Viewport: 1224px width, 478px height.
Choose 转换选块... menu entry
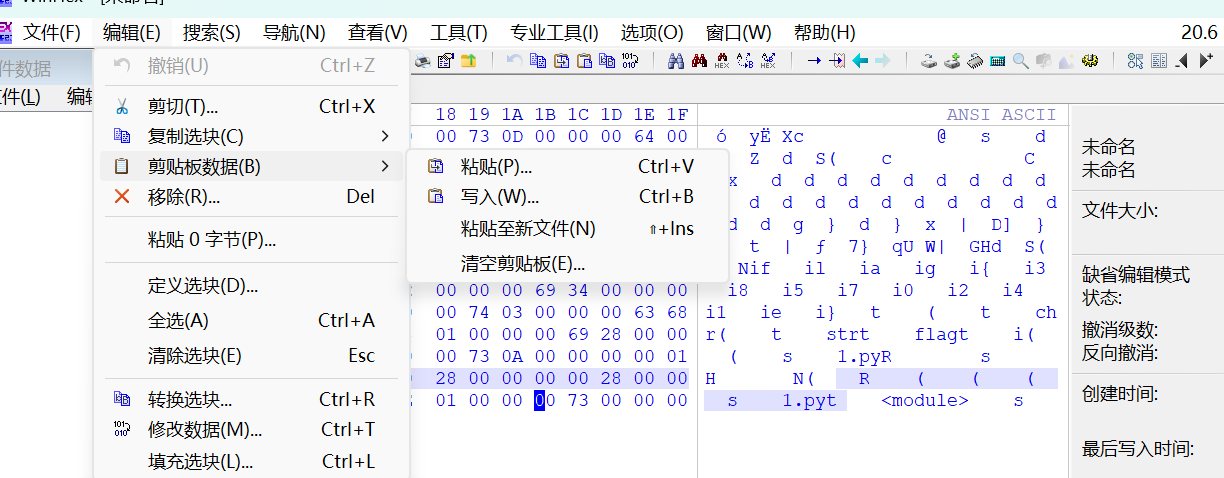click(x=251, y=400)
